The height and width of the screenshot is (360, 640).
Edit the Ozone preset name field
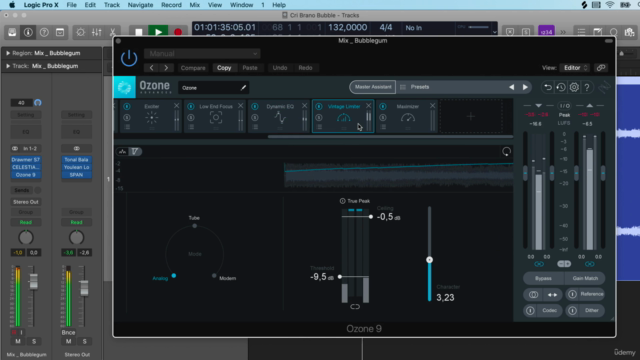[213, 87]
